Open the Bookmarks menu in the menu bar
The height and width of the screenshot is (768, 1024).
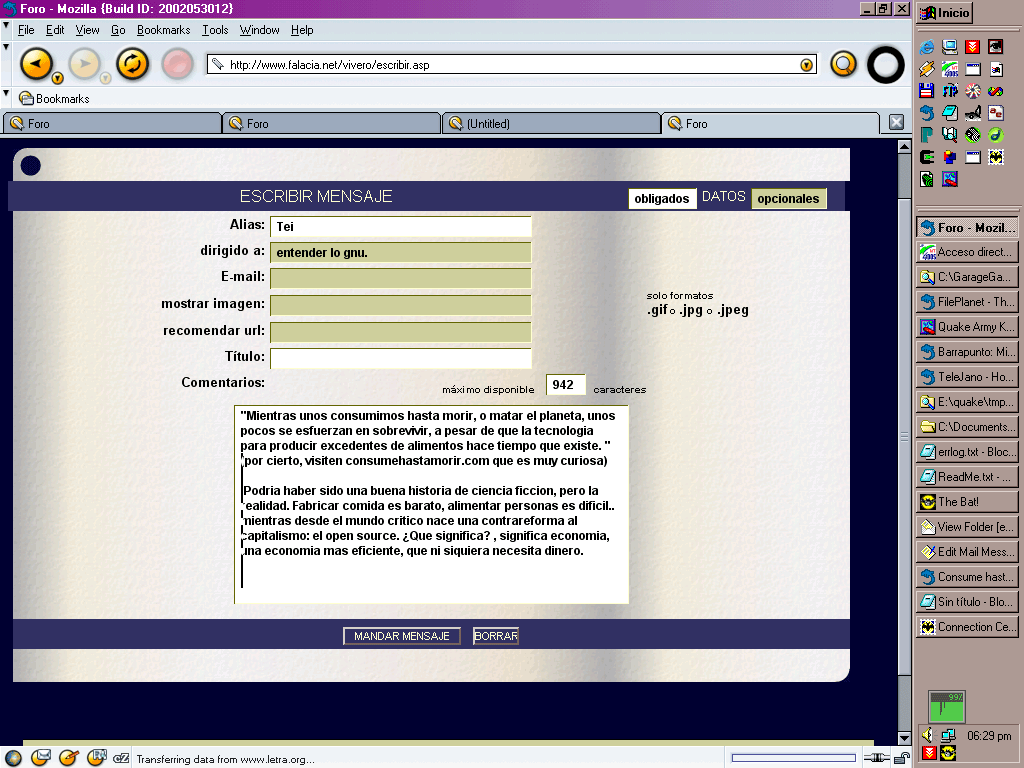tap(163, 30)
